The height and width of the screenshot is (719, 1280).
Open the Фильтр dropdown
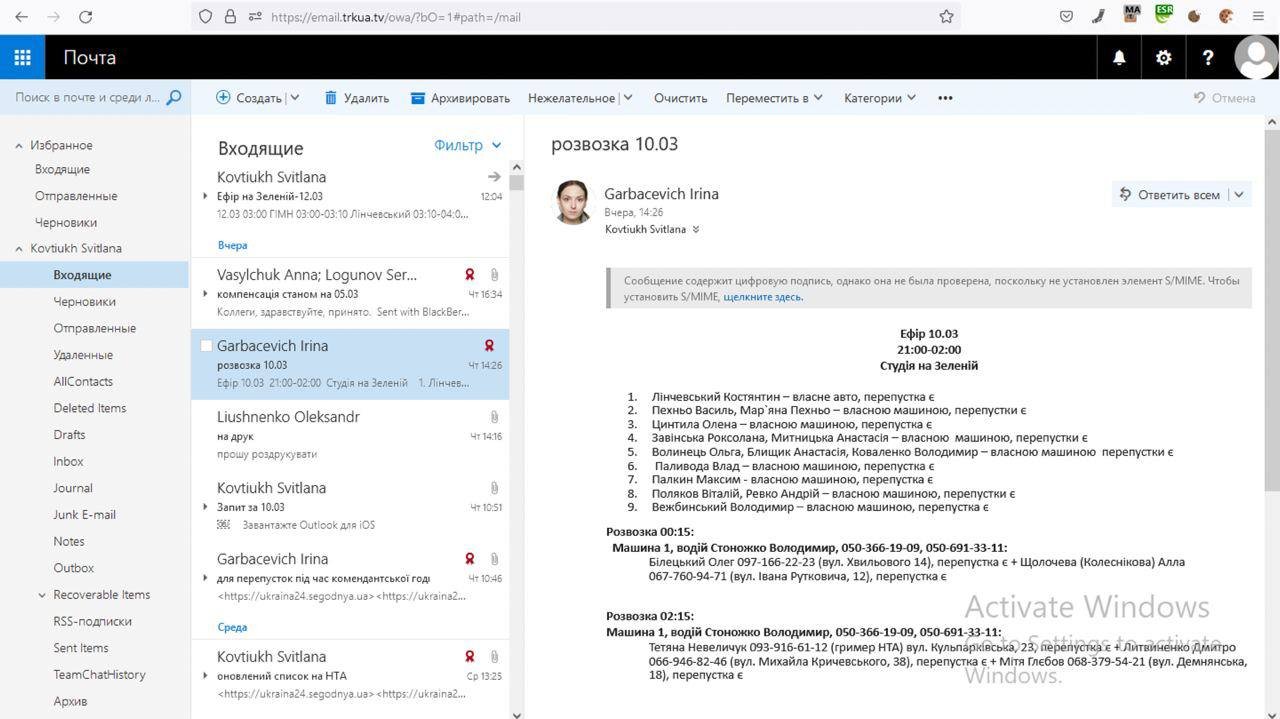(x=467, y=146)
